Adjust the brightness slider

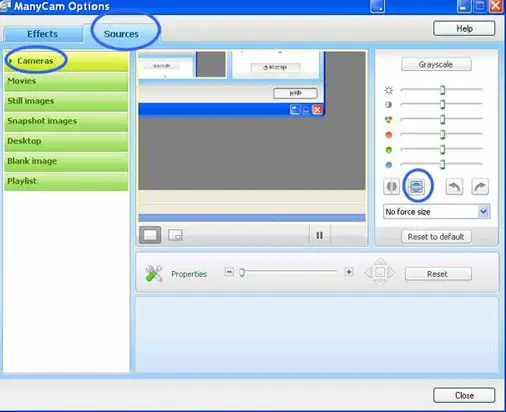click(442, 90)
